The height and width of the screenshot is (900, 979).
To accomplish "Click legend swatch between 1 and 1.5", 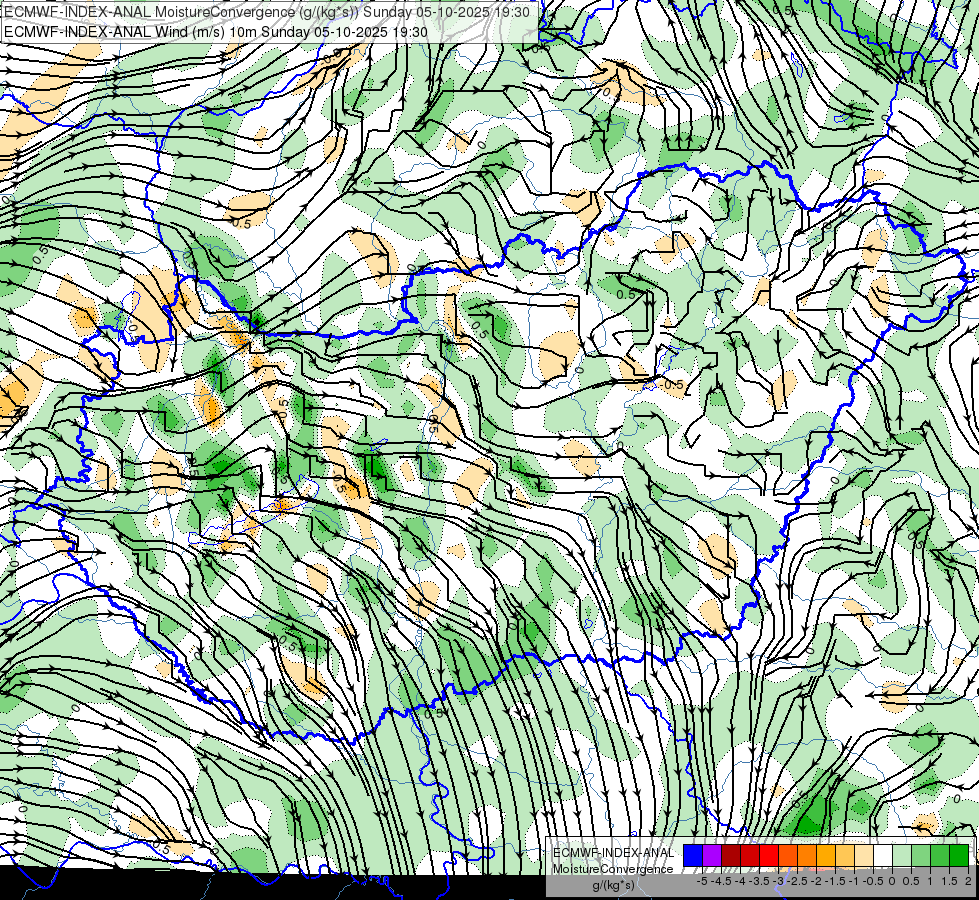I will tap(940, 856).
